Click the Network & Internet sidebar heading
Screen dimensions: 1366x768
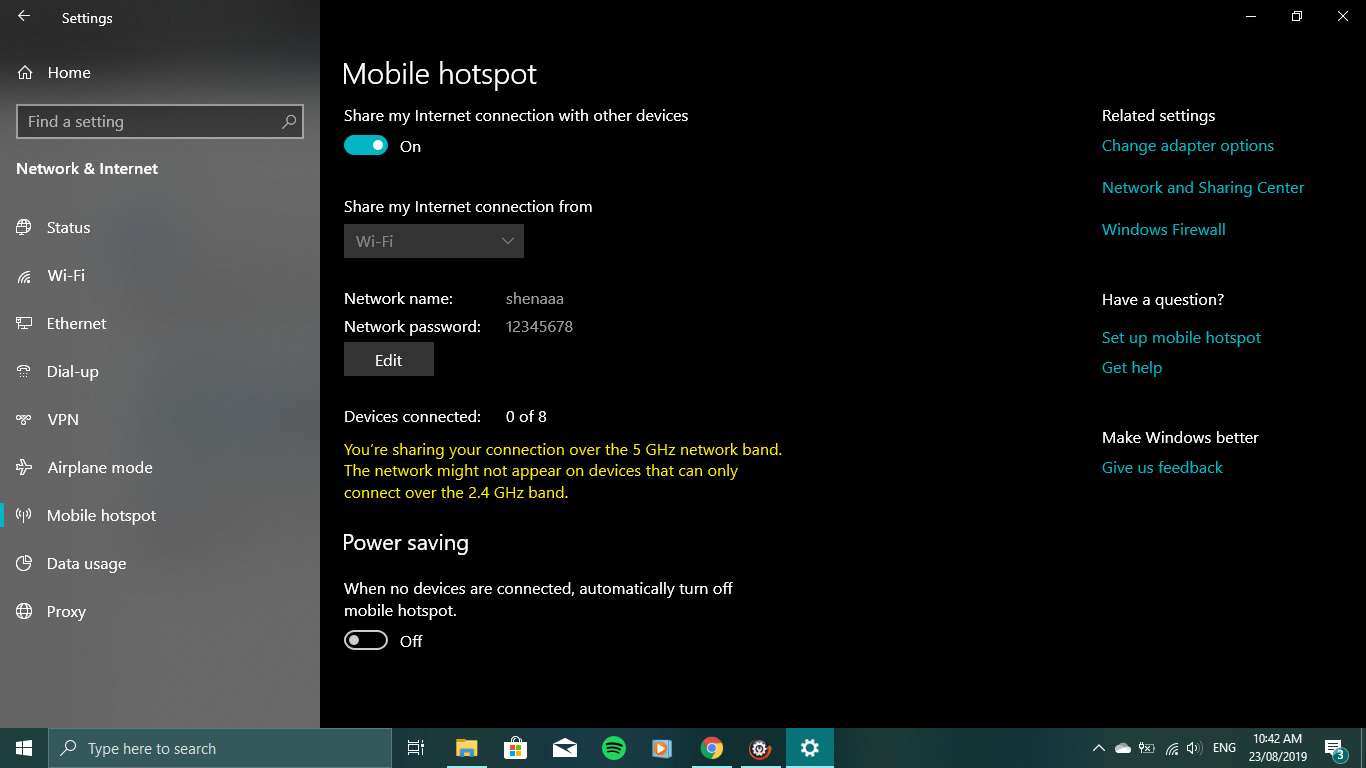[87, 169]
